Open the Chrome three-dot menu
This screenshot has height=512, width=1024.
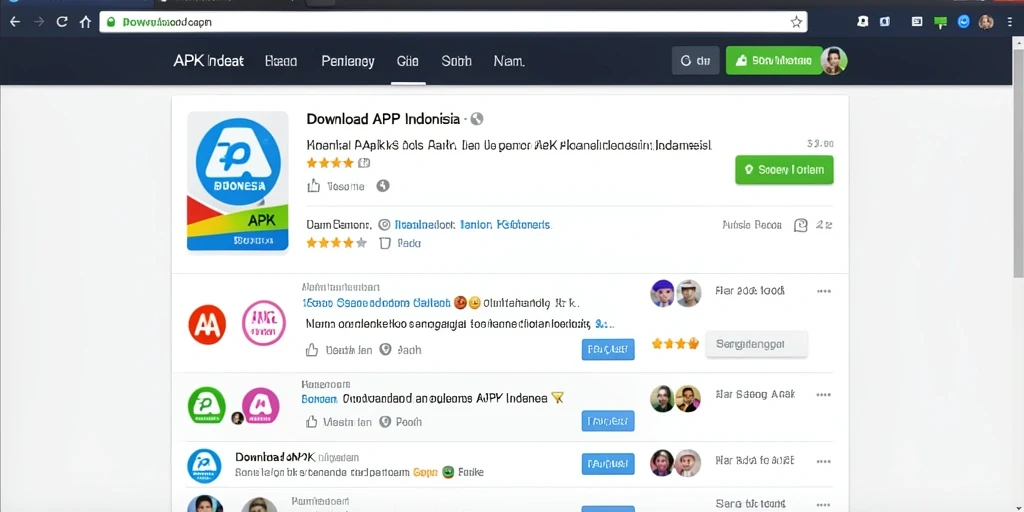pos(1010,22)
